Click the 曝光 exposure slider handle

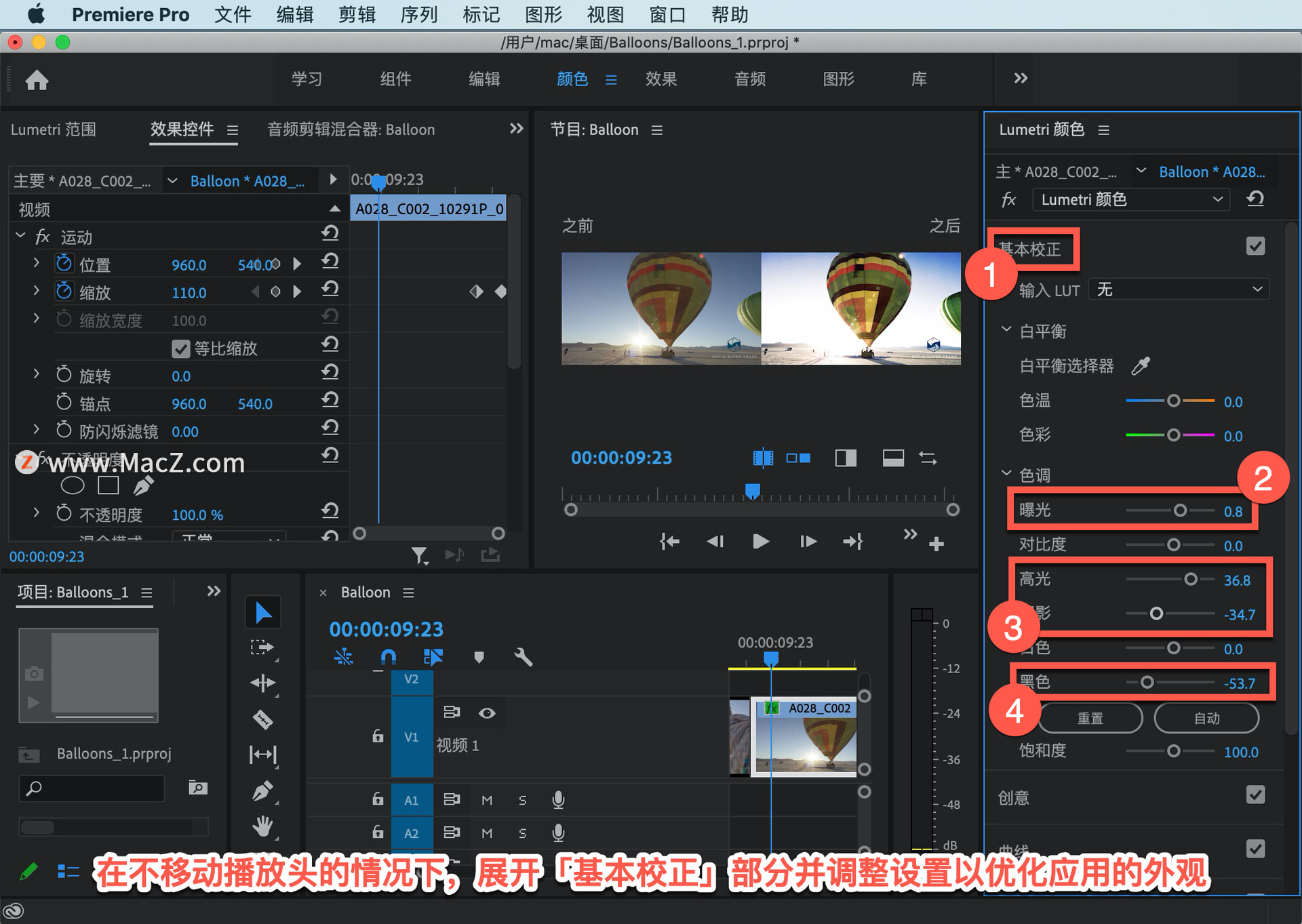(1180, 510)
